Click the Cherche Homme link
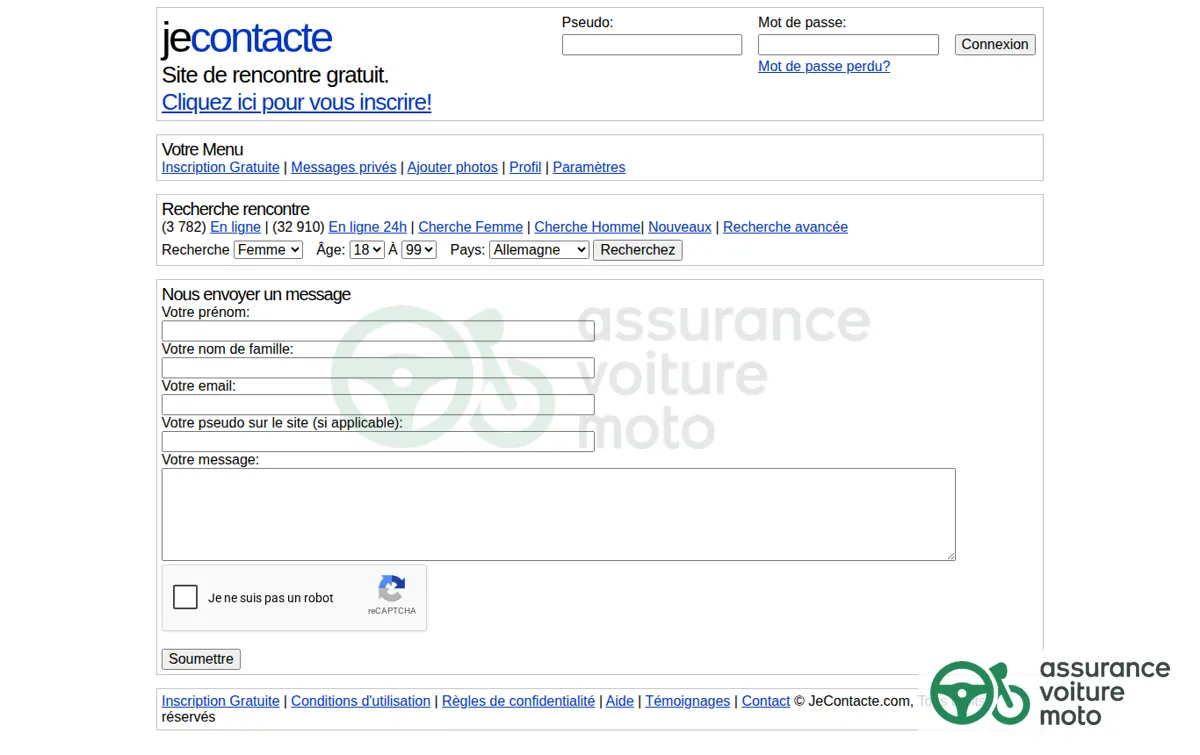The height and width of the screenshot is (755, 1200). 588,227
